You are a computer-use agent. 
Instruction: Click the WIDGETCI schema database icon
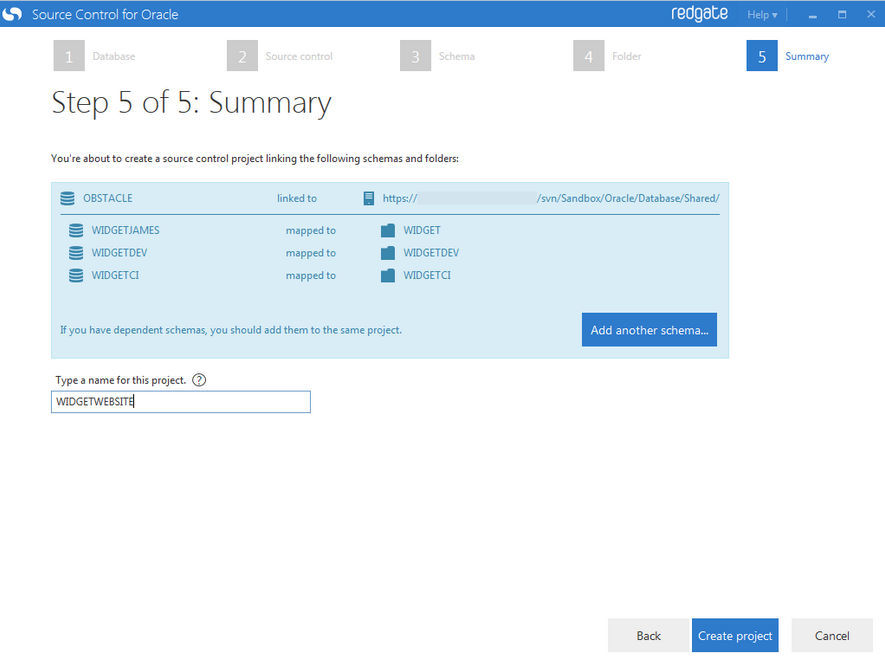[76, 275]
